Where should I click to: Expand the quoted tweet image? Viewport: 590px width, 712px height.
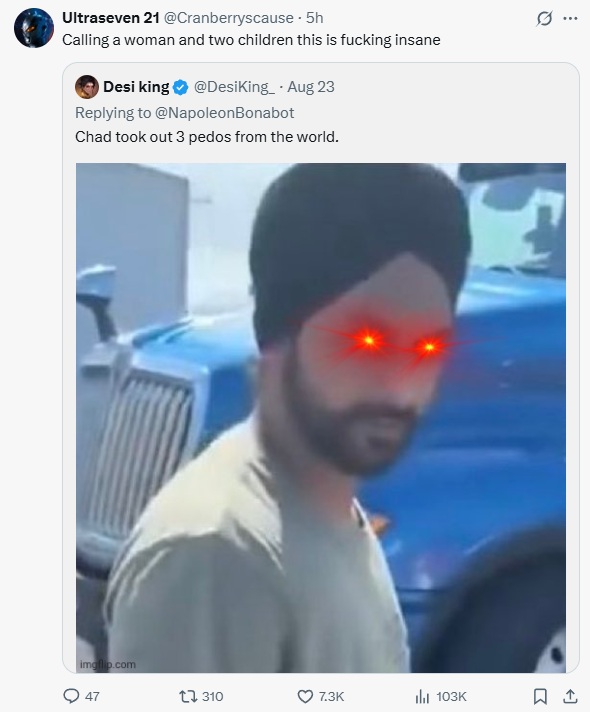[x=321, y=417]
